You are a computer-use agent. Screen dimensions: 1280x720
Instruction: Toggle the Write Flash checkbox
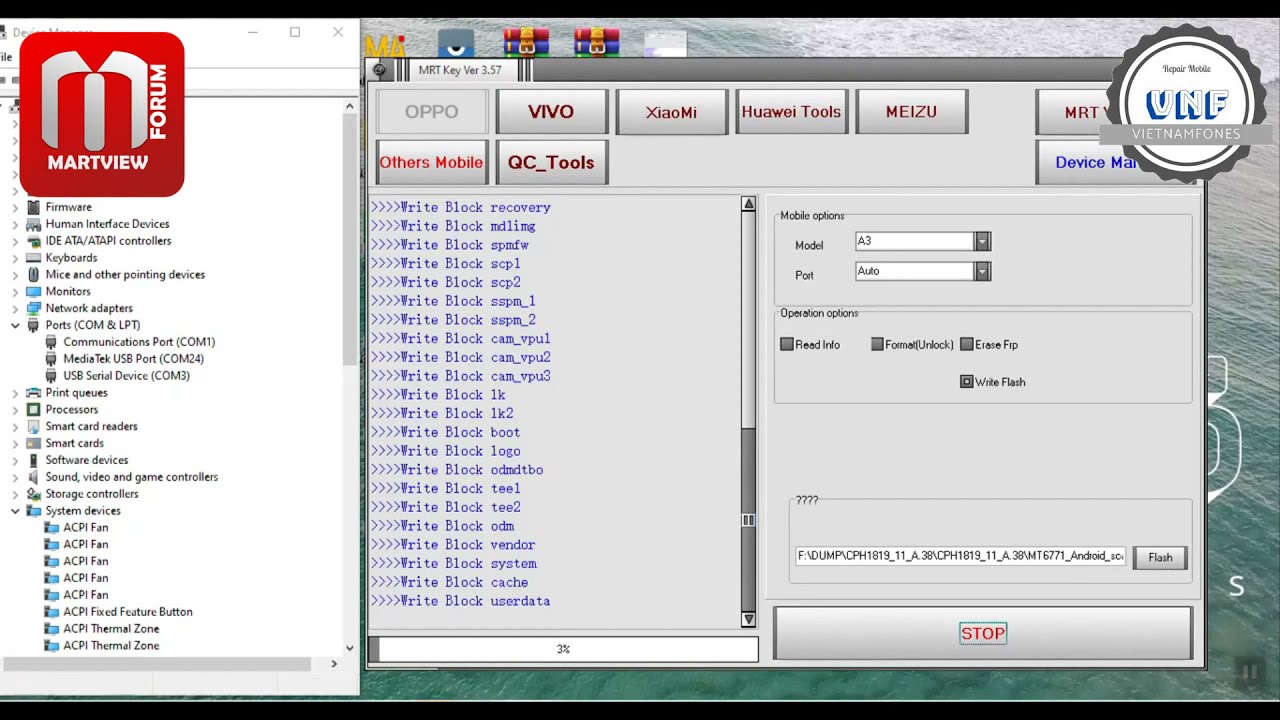point(967,382)
